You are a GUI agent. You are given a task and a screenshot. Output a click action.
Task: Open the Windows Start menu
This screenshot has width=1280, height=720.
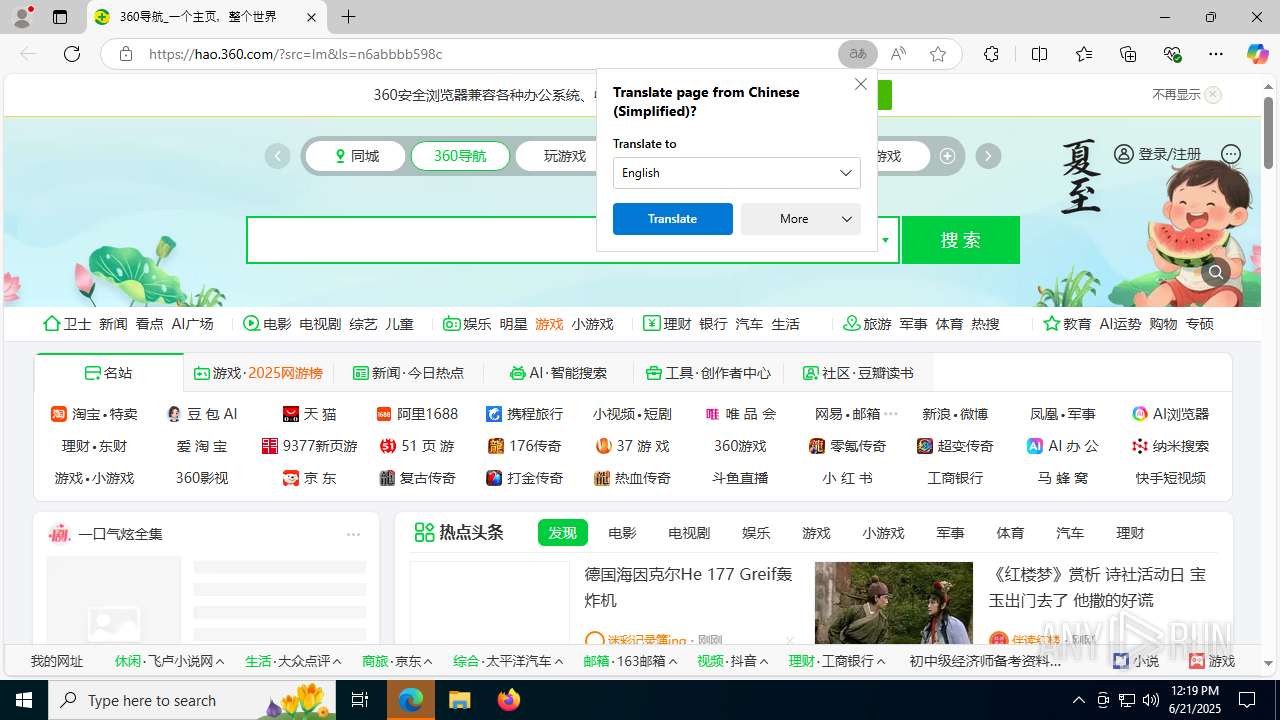click(x=24, y=700)
